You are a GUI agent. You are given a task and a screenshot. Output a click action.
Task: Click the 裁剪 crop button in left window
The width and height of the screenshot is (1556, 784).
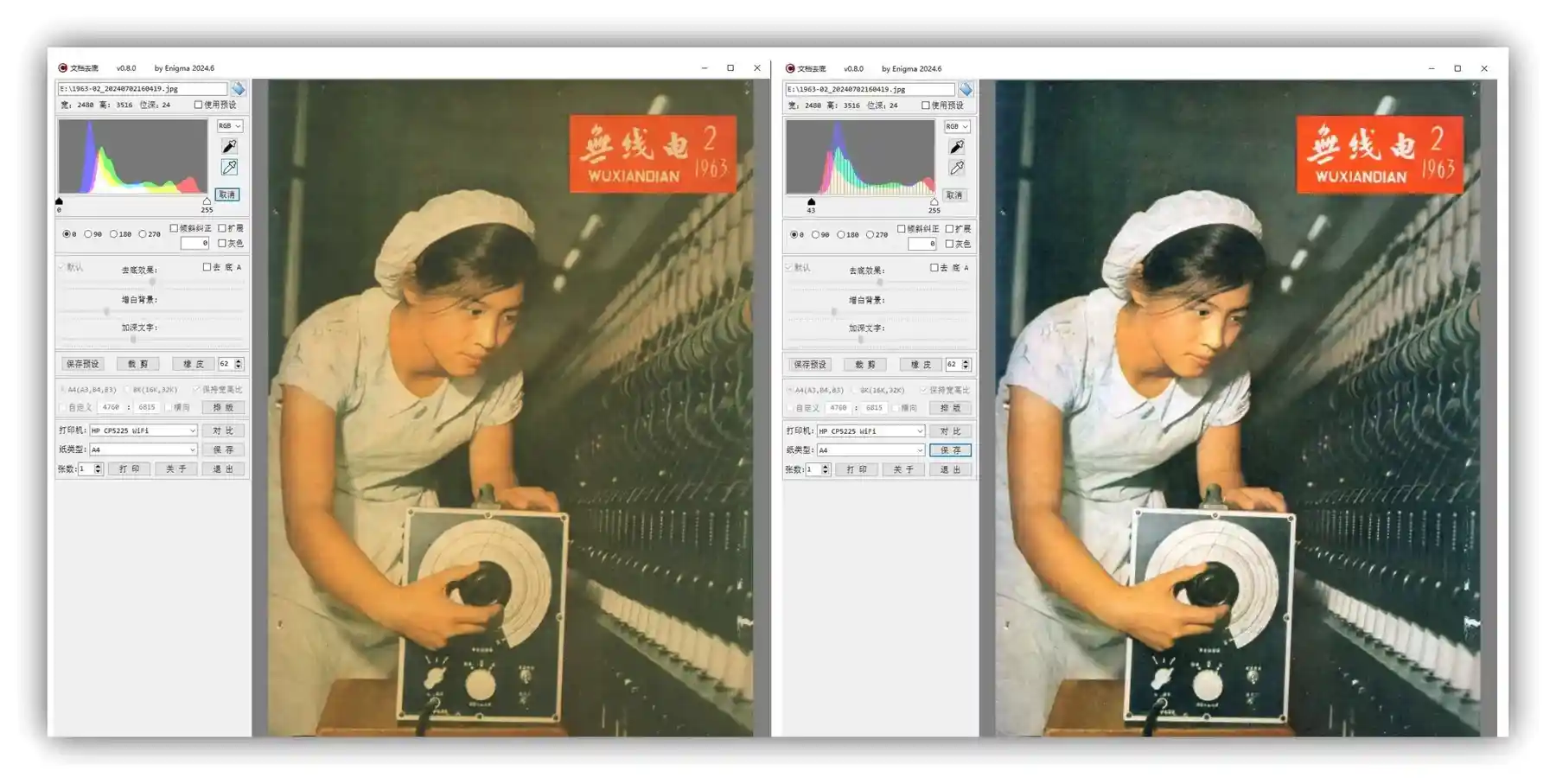pos(137,365)
